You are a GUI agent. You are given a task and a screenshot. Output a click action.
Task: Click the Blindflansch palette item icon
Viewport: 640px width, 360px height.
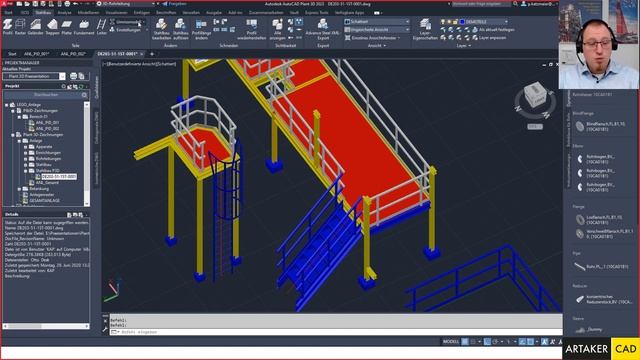coord(580,126)
